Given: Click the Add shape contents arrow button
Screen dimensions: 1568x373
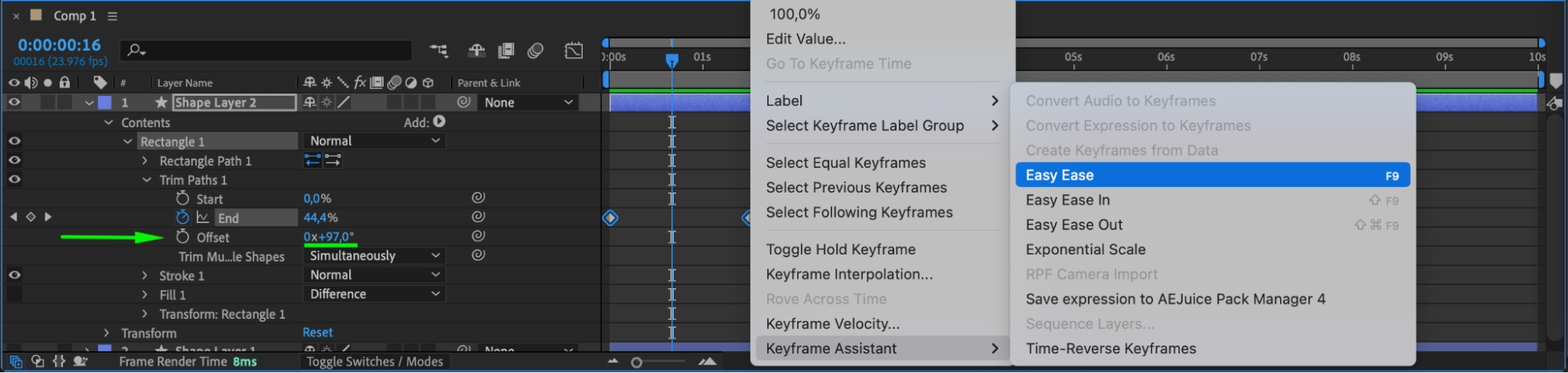Looking at the screenshot, I should (x=439, y=122).
